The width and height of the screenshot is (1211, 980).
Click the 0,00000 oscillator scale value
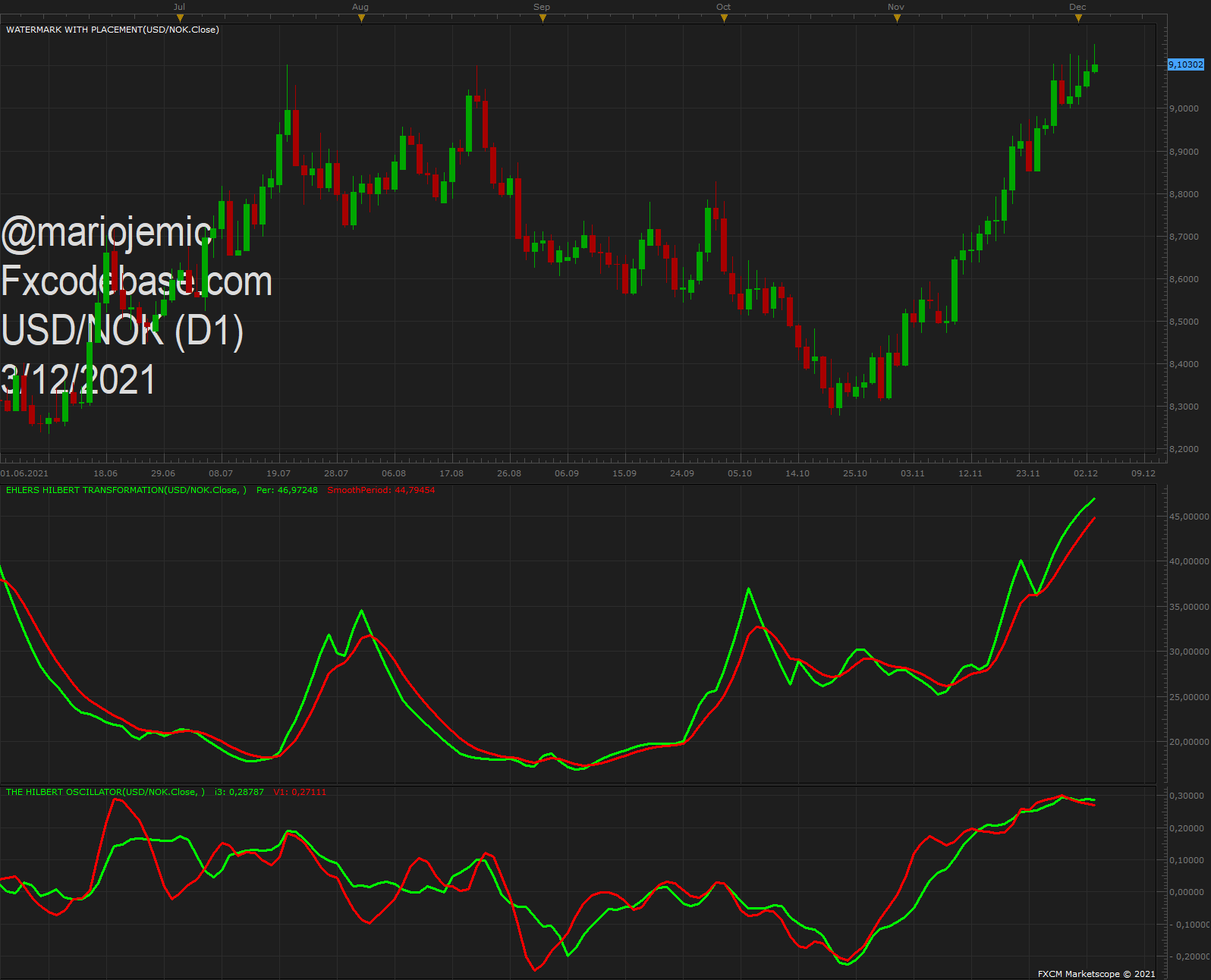pyautogui.click(x=1187, y=892)
